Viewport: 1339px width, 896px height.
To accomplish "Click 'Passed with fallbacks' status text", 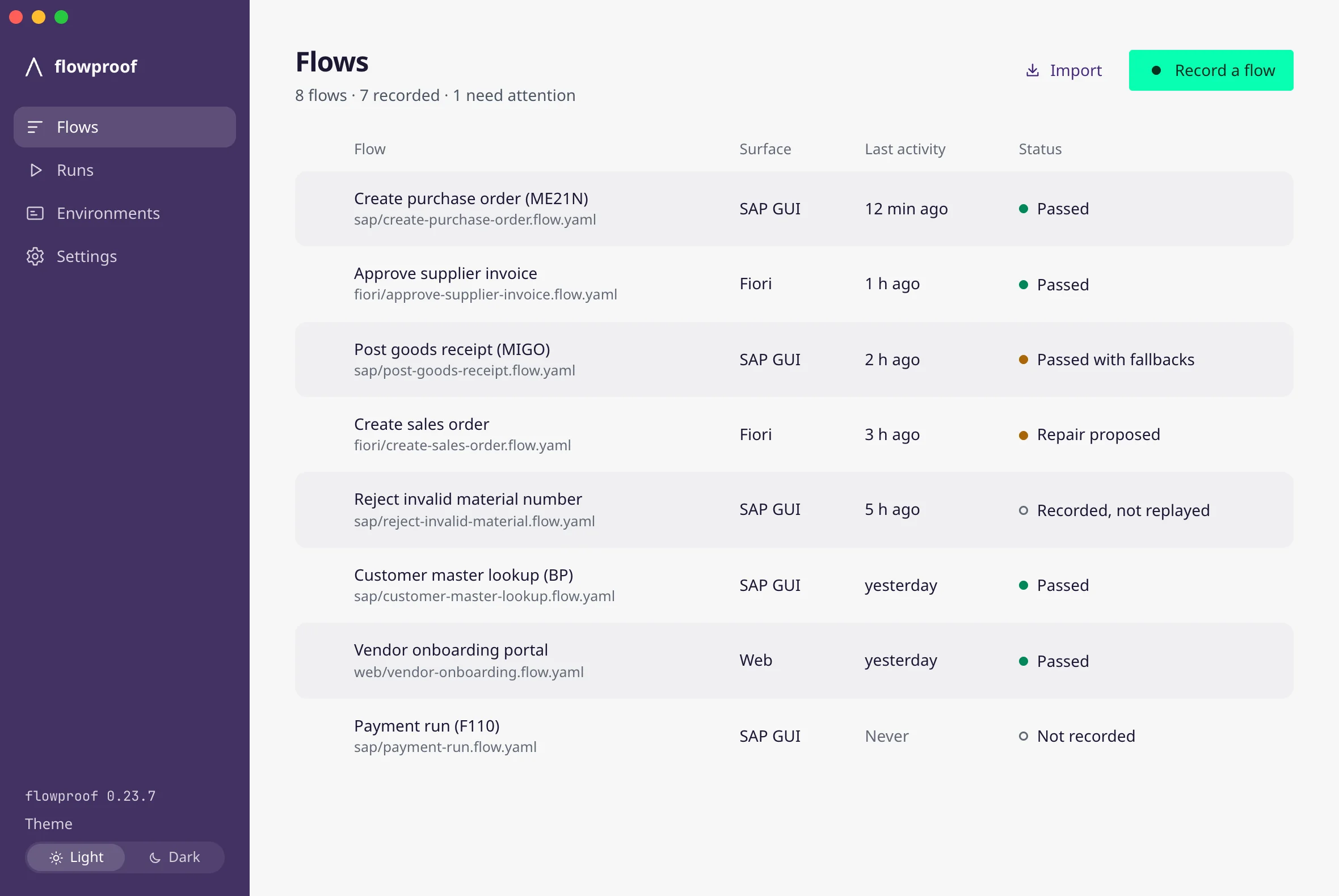I will pyautogui.click(x=1115, y=360).
